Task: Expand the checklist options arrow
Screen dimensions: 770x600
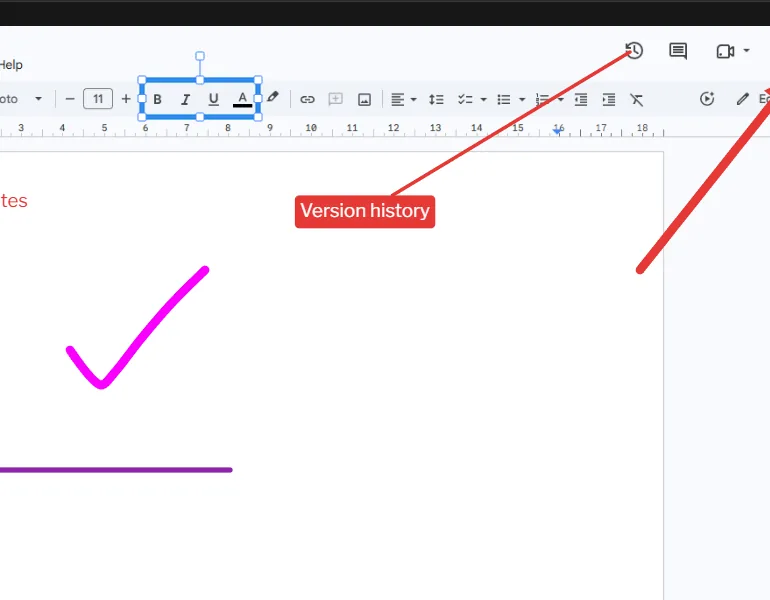Action: (483, 100)
